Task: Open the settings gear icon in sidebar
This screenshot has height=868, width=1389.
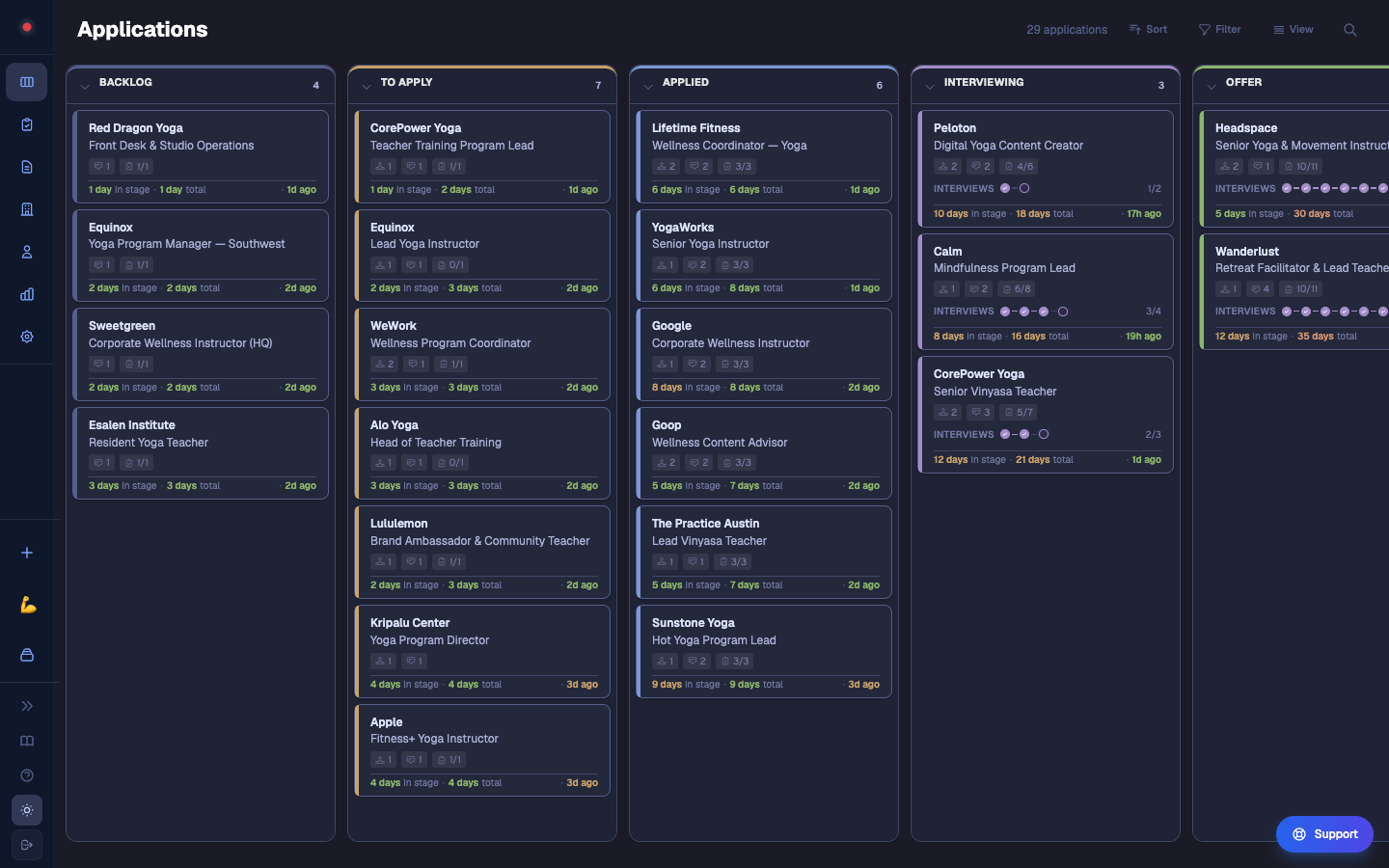Action: (x=27, y=337)
